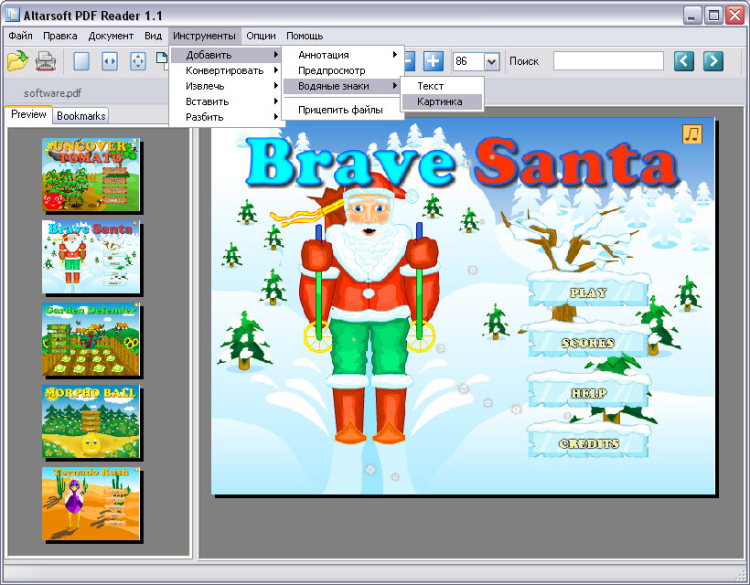Click the HELP button on page
The image size is (750, 585).
click(x=589, y=392)
